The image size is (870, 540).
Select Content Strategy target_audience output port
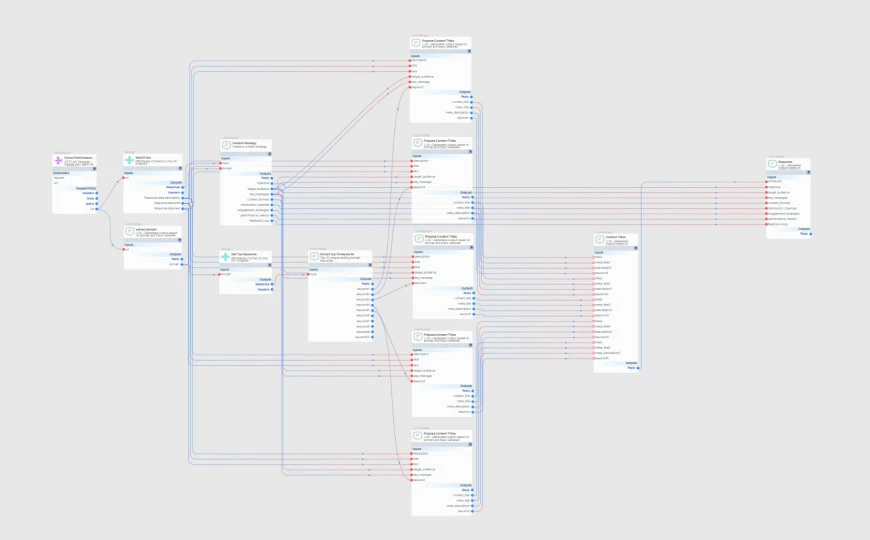click(272, 189)
